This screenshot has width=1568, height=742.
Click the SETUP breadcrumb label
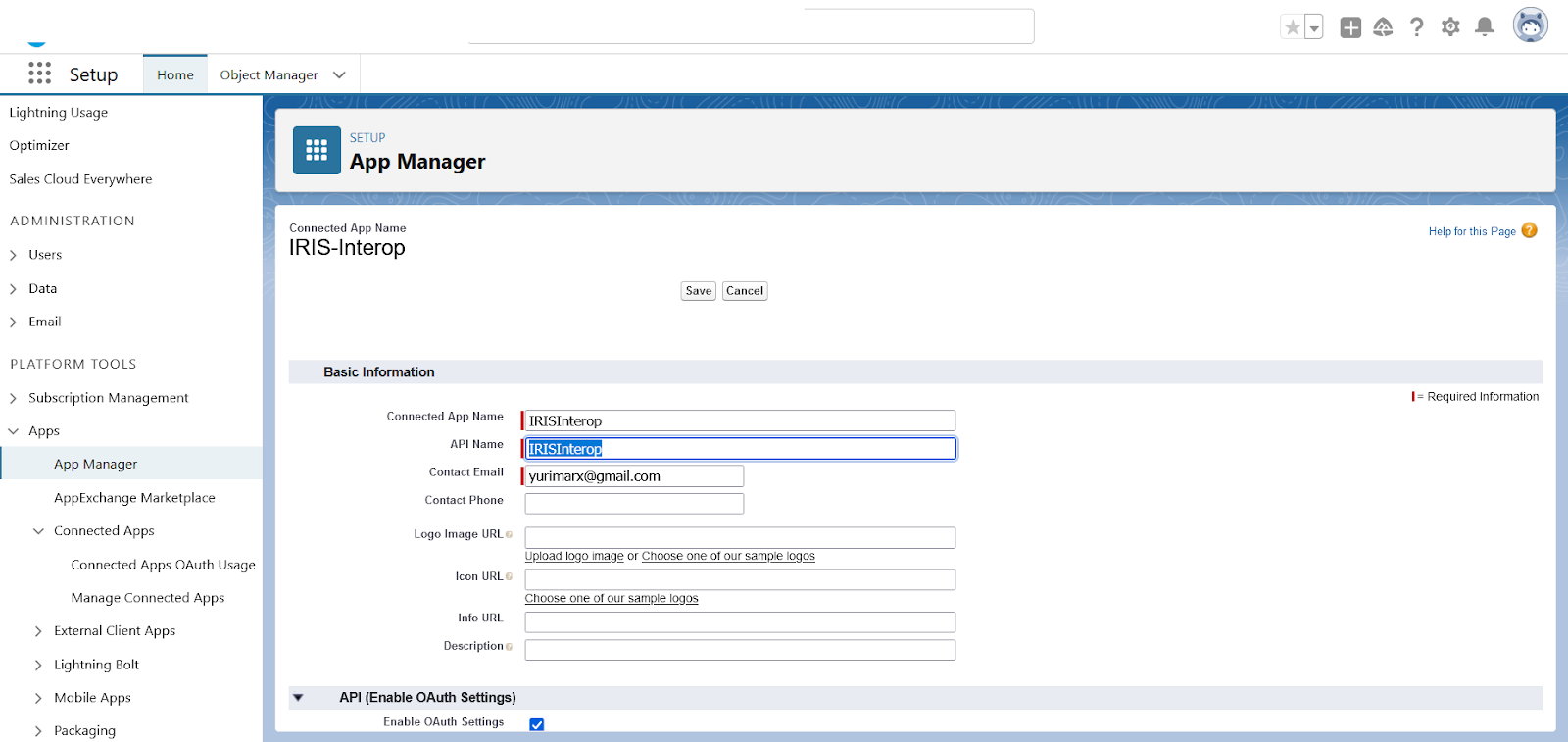click(367, 138)
